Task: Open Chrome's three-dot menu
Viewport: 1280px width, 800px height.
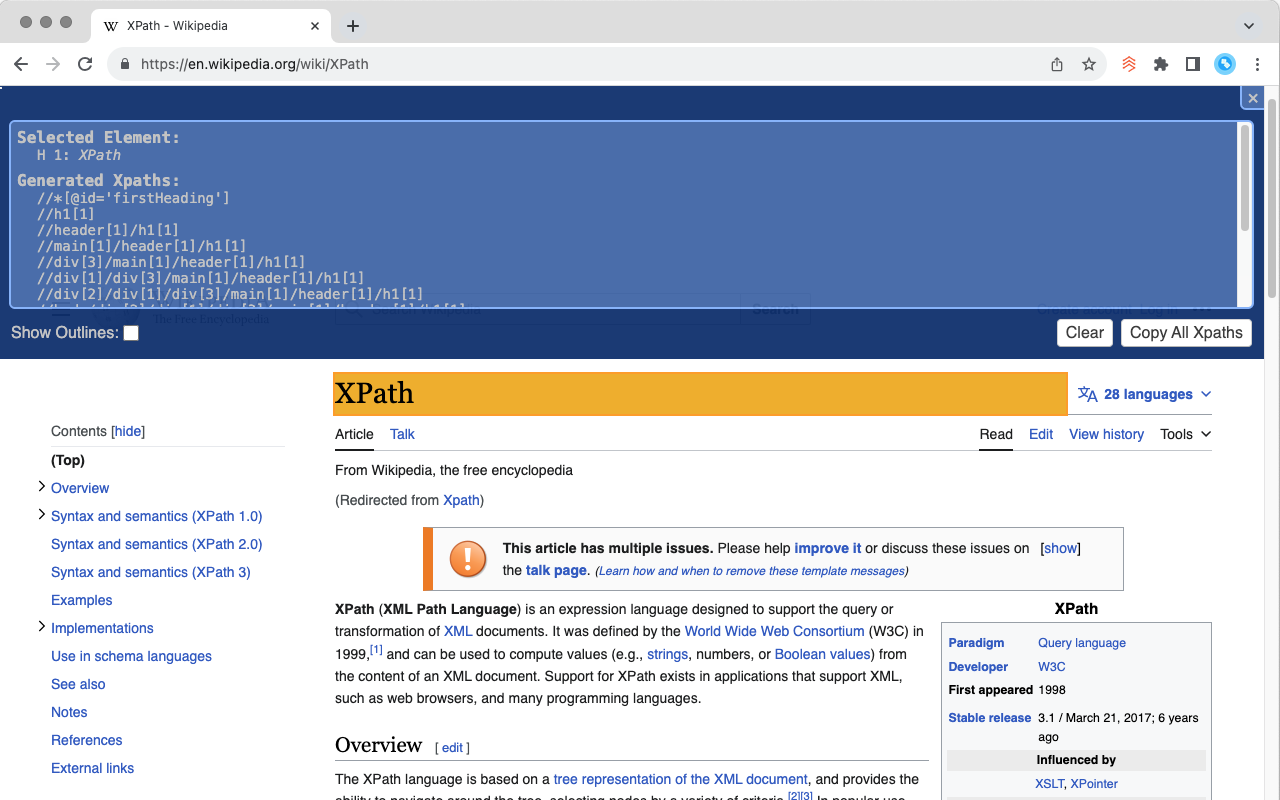Action: point(1257,63)
